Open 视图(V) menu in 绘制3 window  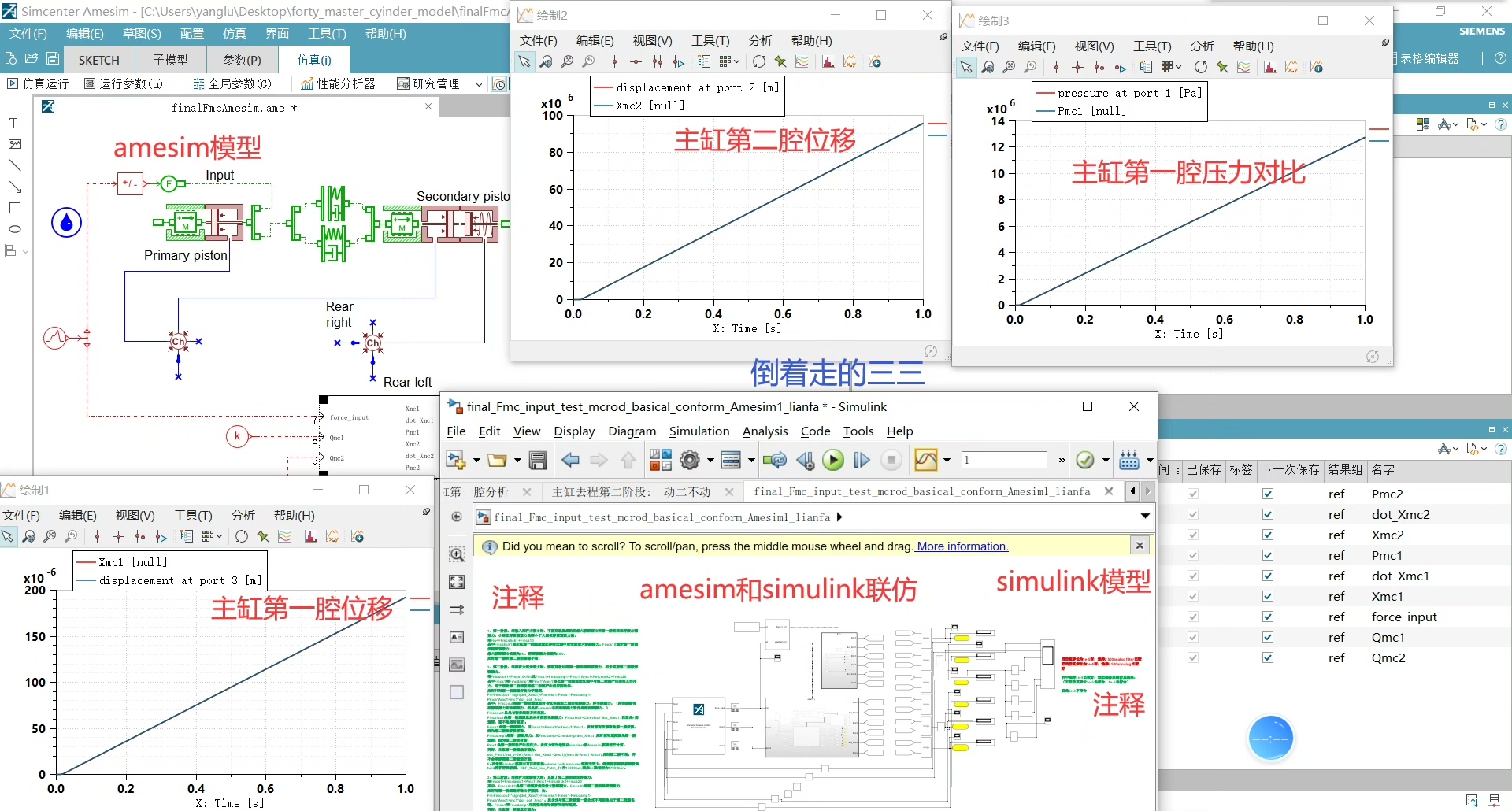tap(1094, 46)
